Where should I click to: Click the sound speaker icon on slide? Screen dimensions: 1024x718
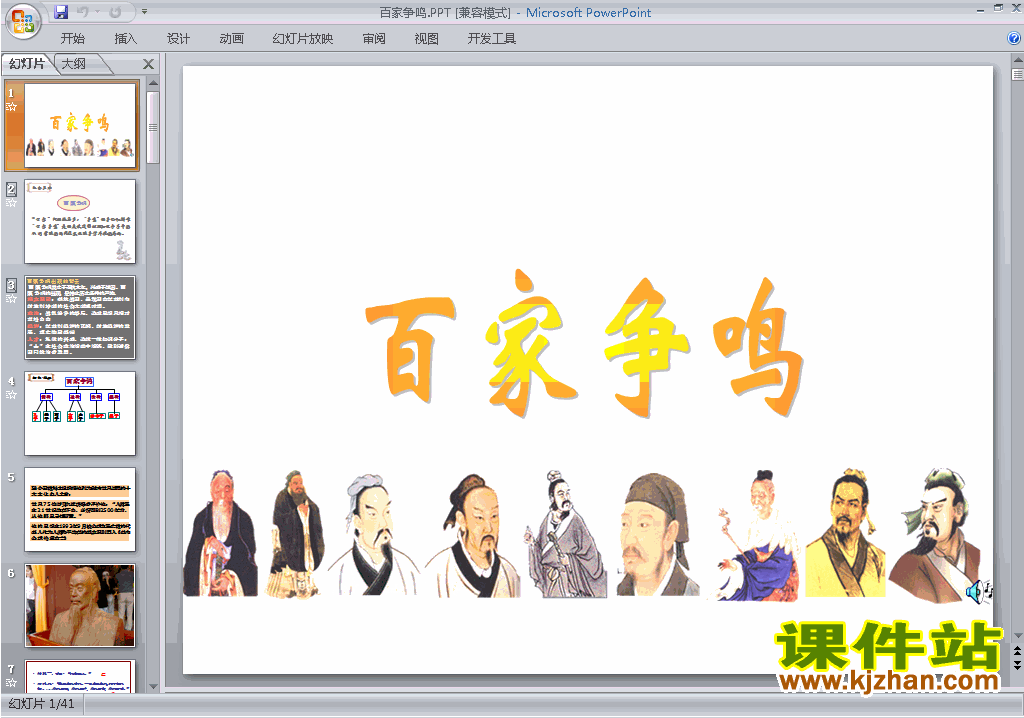[978, 593]
